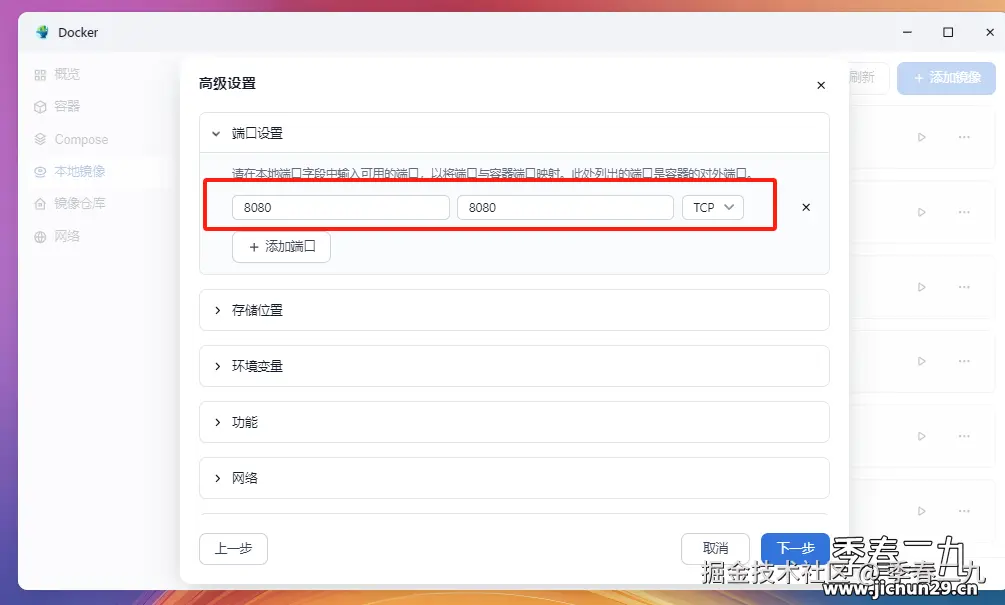
Task: Click the Compose layers icon
Action: click(40, 139)
